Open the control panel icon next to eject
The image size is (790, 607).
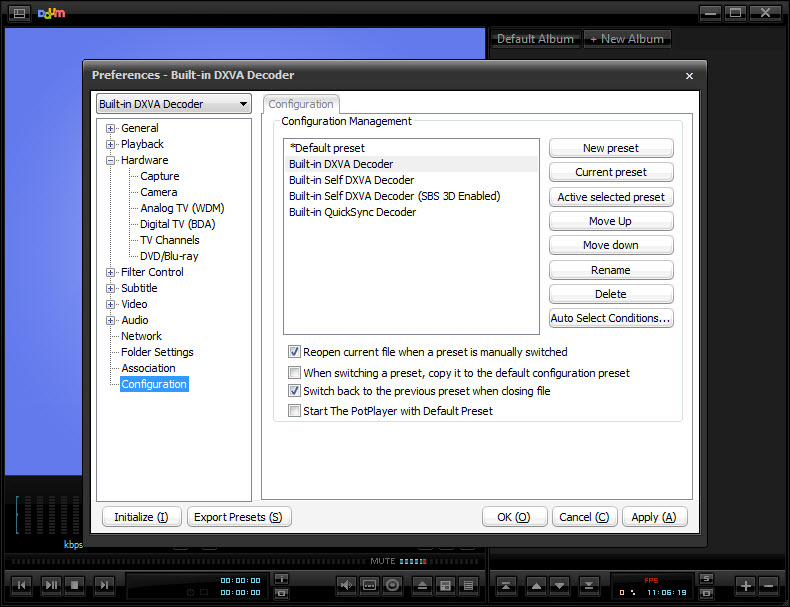click(x=445, y=585)
